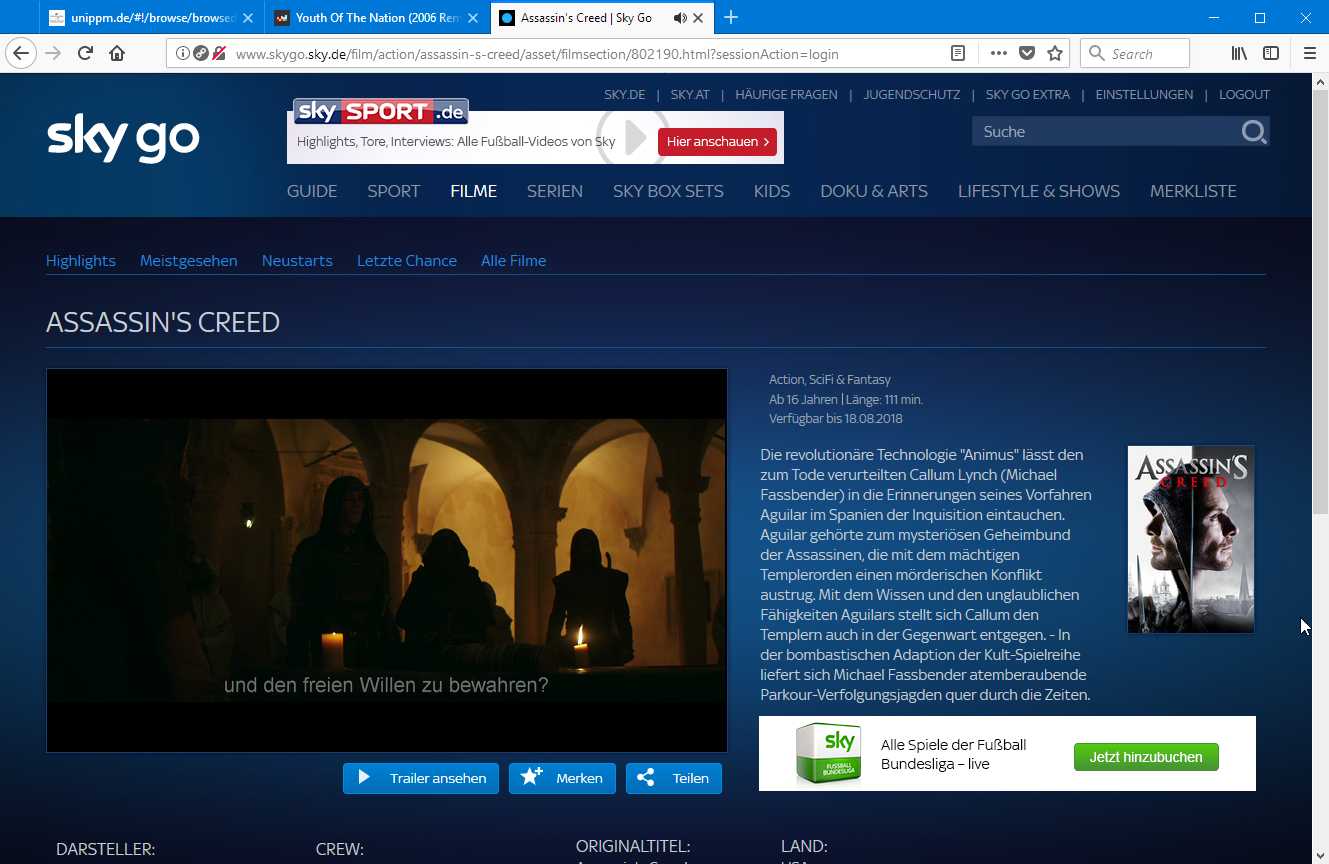Open the Firefox library icon
This screenshot has width=1329, height=864.
(1239, 53)
